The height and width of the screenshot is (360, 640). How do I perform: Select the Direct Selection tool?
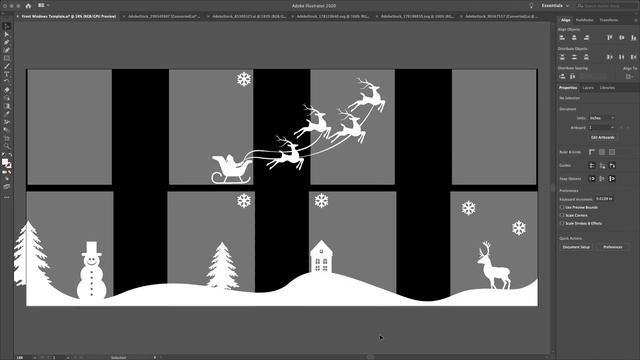click(7, 34)
